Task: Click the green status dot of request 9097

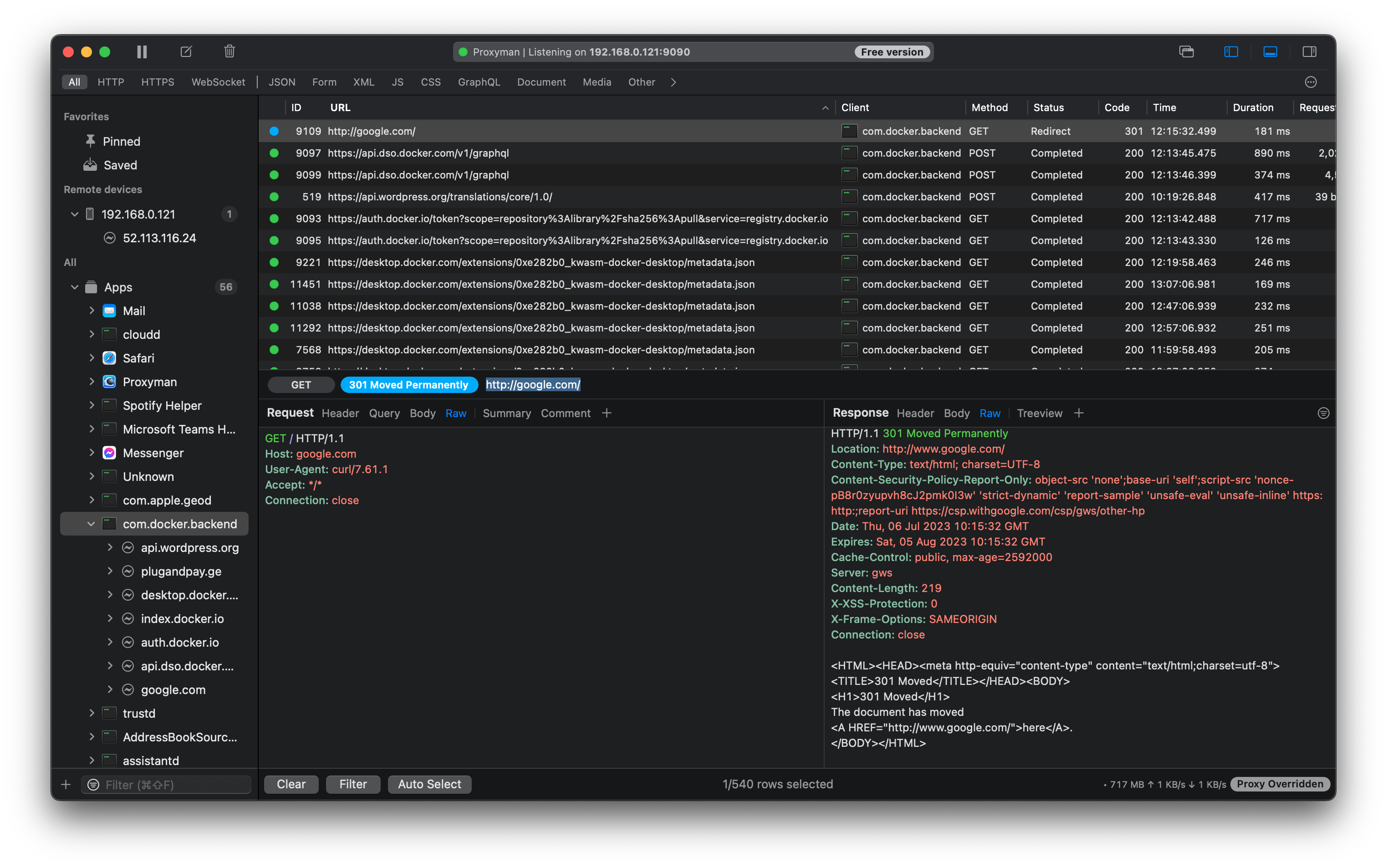Action: 274,153
